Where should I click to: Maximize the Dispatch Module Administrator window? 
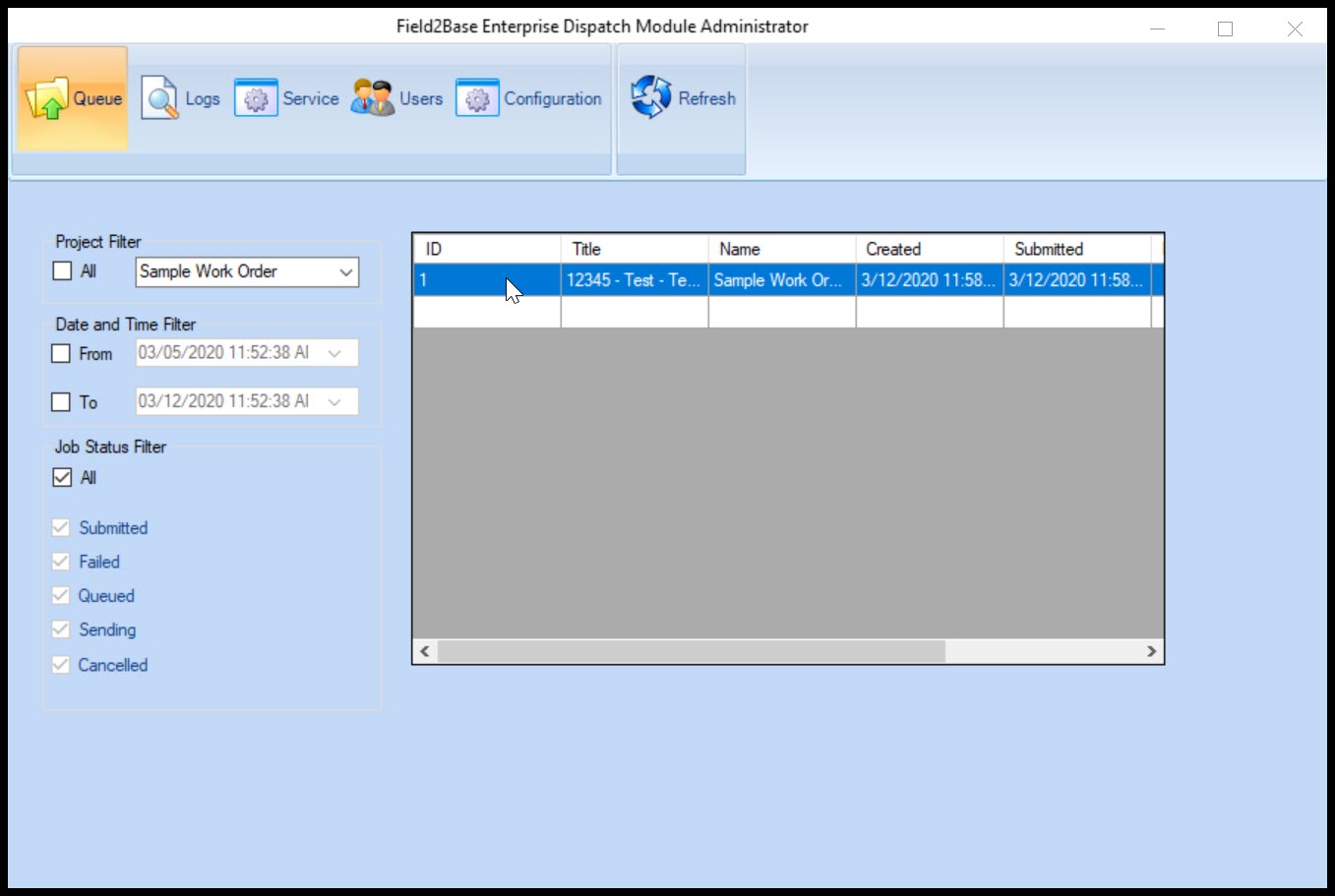(x=1225, y=29)
